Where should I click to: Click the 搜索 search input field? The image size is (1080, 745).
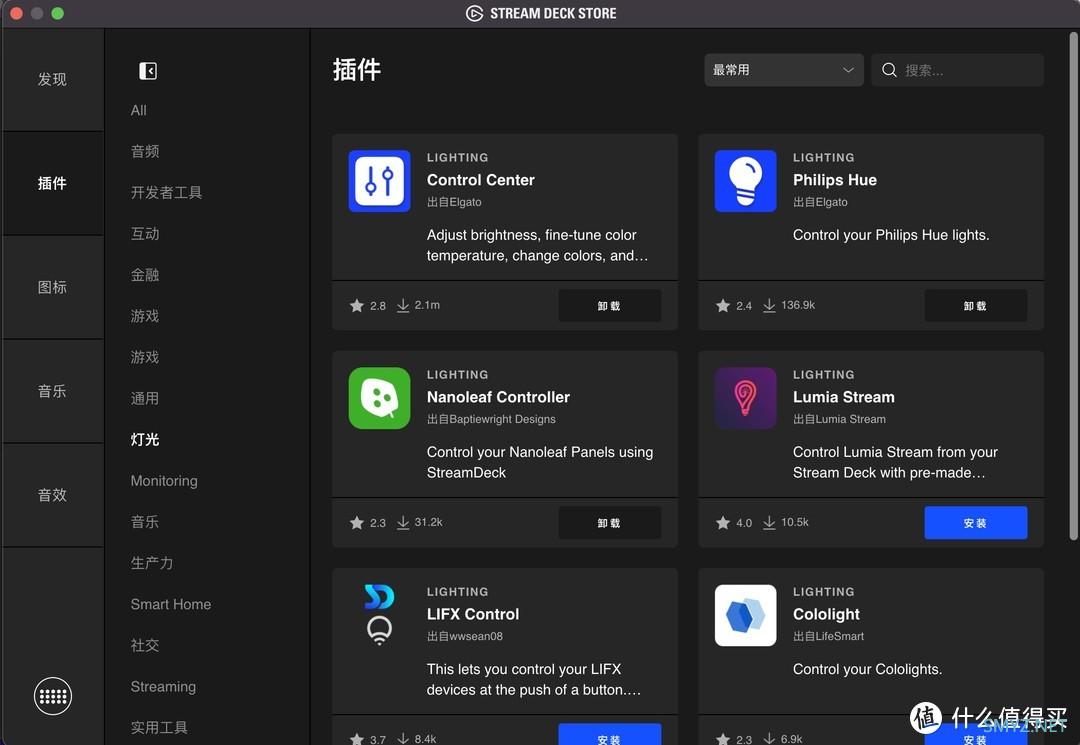pos(957,70)
